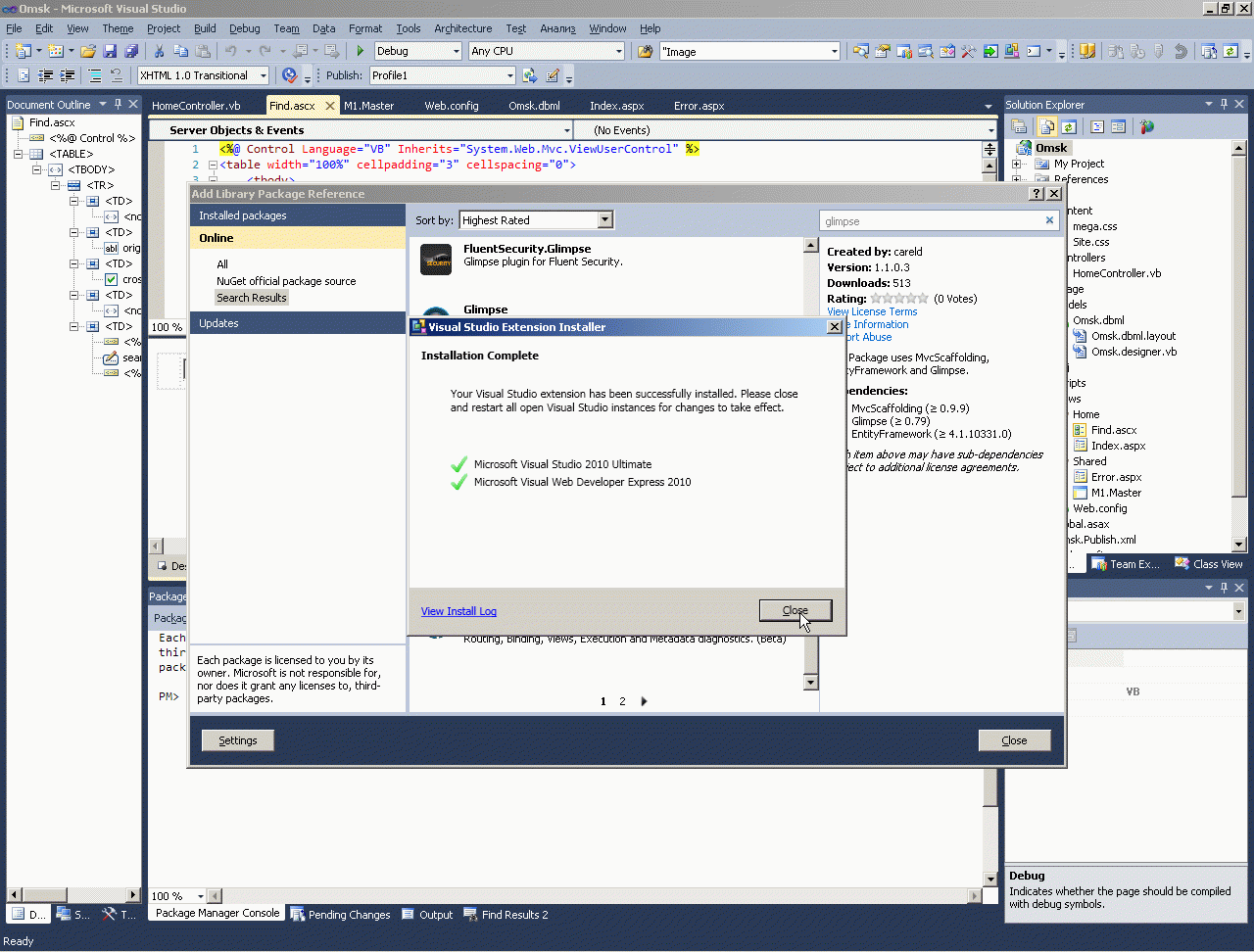
Task: Collapse the <TBODY> node in Document Outline
Action: (36, 169)
